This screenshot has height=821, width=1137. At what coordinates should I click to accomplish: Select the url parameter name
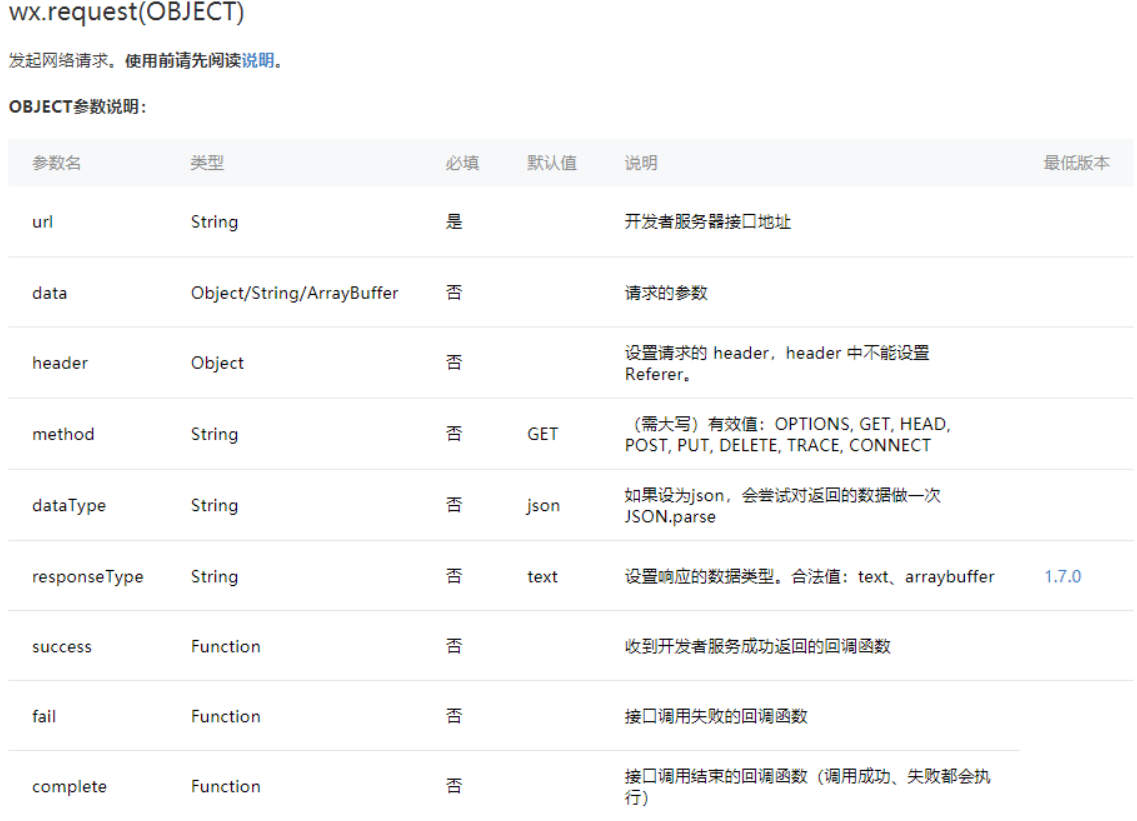[x=43, y=222]
